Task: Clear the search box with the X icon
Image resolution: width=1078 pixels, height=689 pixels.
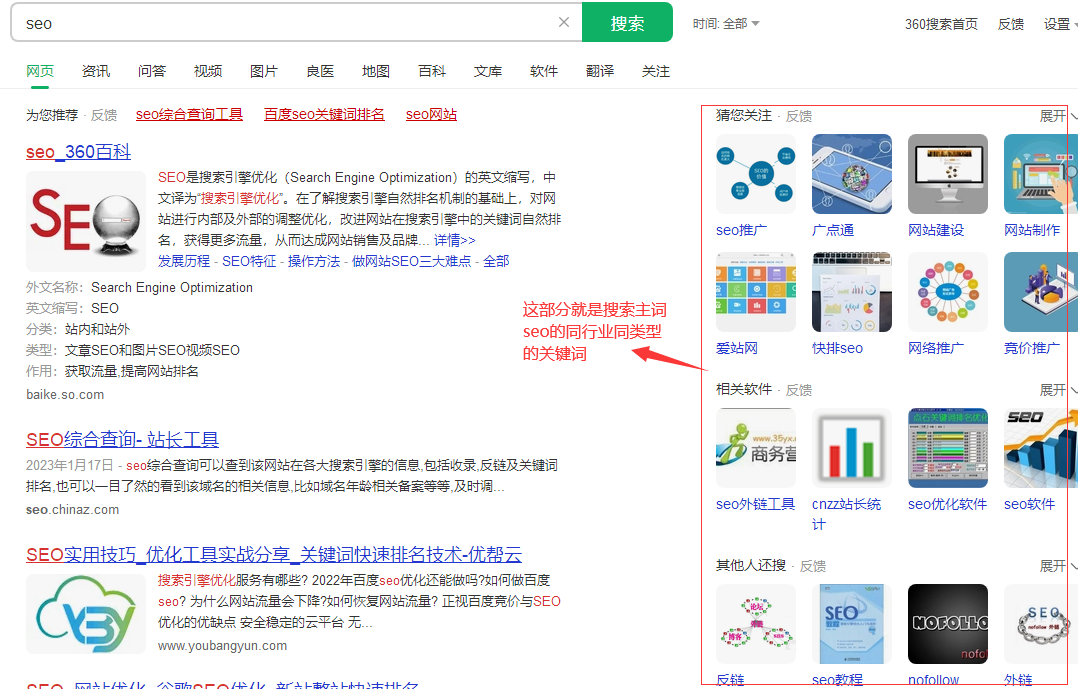Action: point(564,23)
